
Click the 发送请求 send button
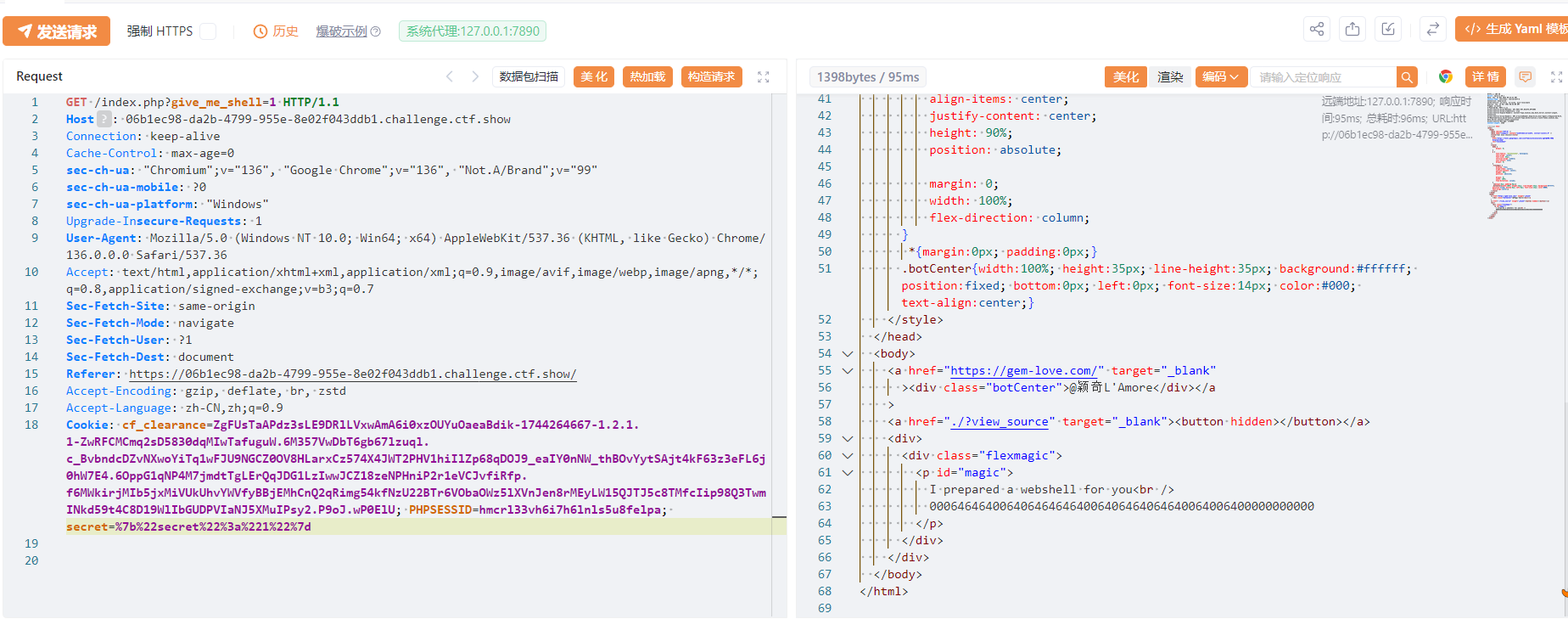click(57, 31)
